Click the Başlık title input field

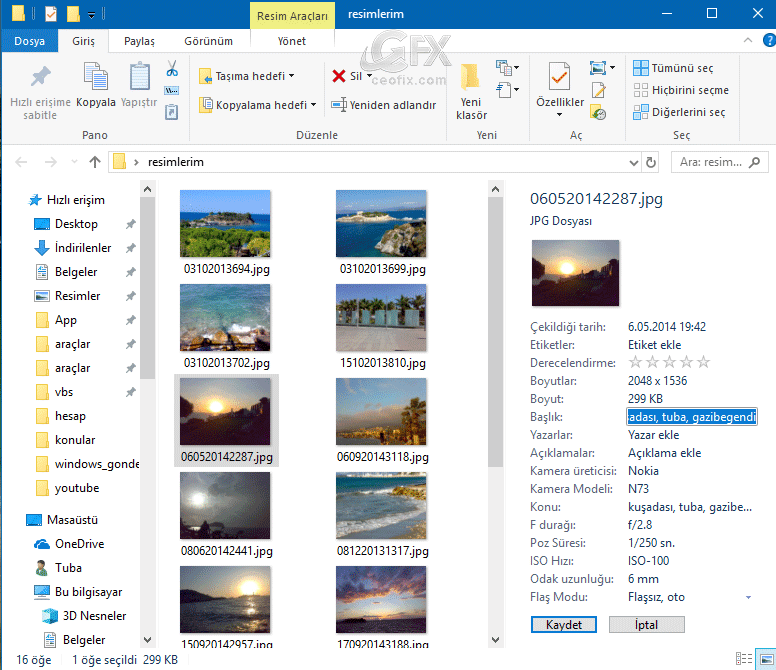click(692, 417)
